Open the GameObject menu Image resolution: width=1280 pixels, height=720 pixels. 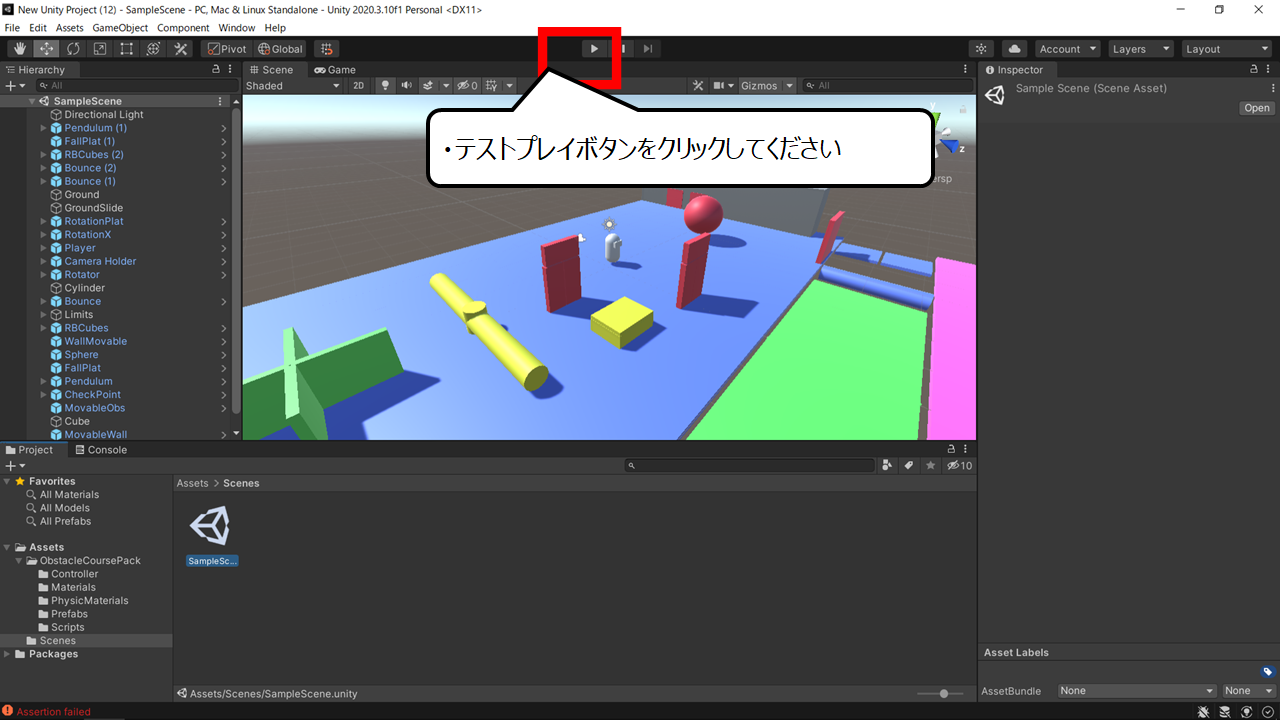coord(118,28)
